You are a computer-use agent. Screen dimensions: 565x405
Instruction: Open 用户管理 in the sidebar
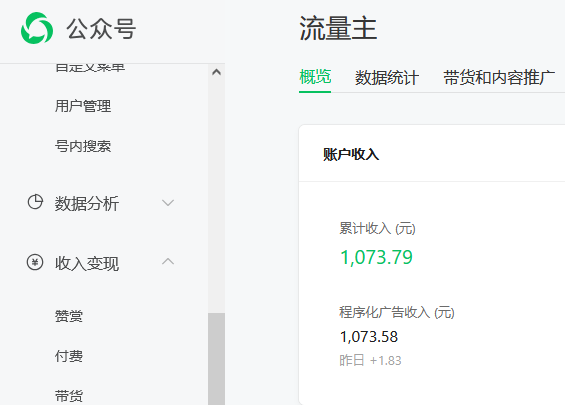[83, 106]
